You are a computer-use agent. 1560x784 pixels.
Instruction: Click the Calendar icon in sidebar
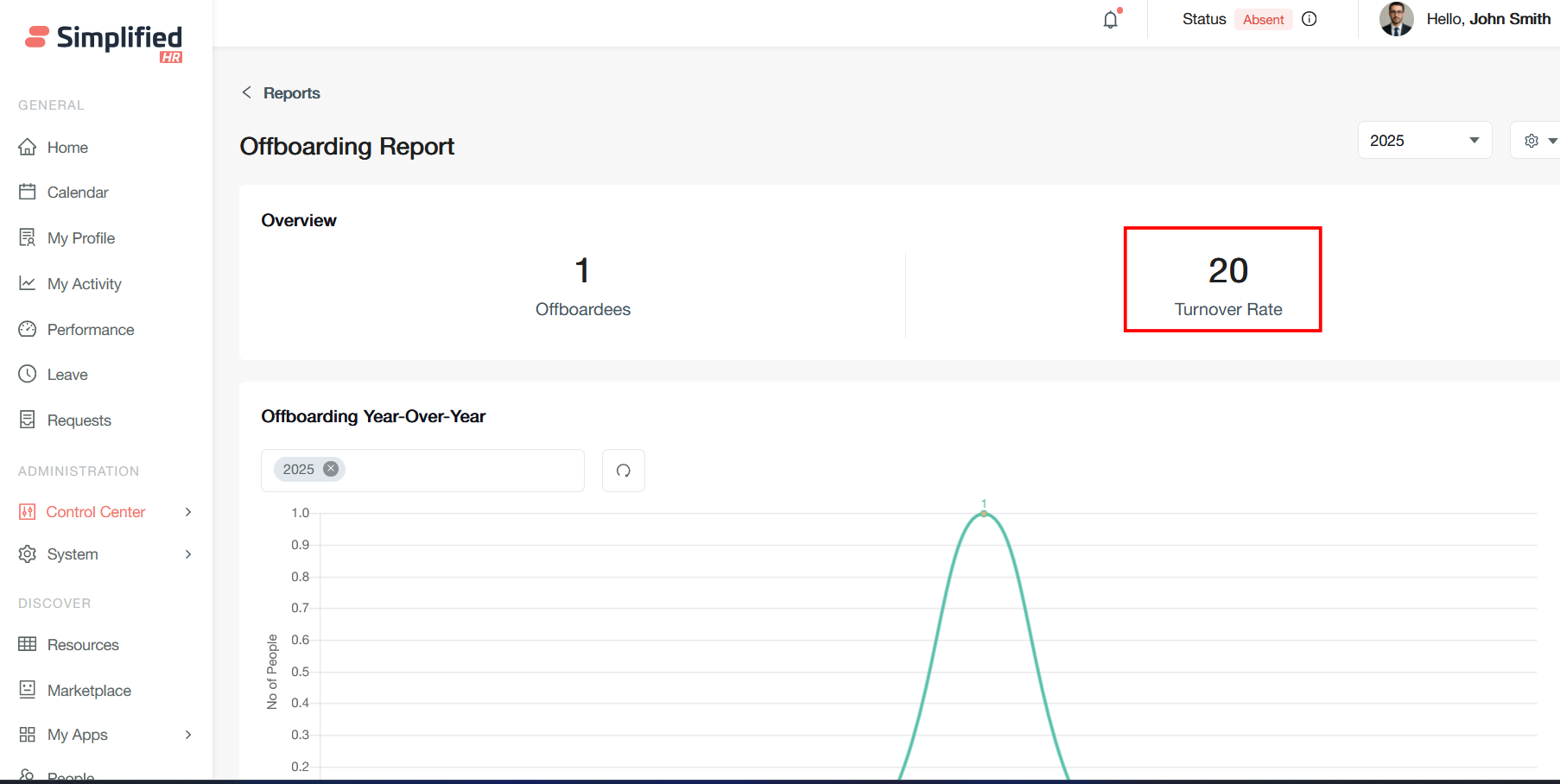[28, 192]
